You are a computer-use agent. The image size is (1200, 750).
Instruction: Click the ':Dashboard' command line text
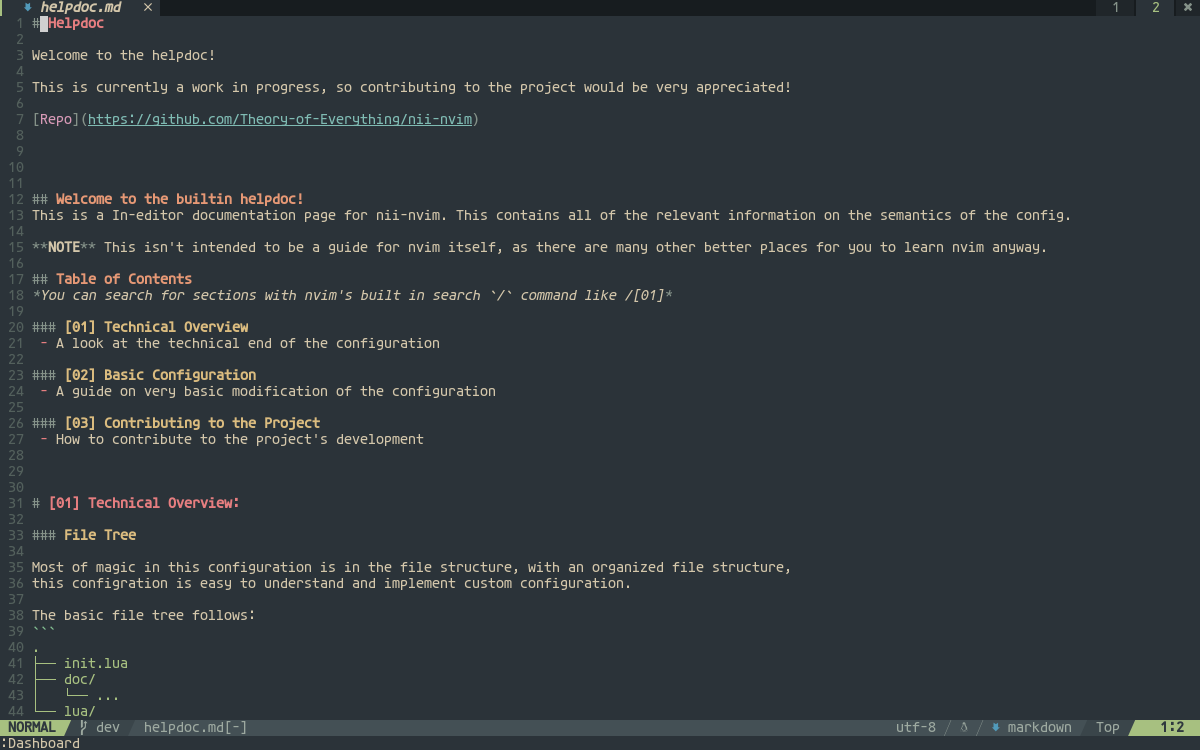click(40, 743)
